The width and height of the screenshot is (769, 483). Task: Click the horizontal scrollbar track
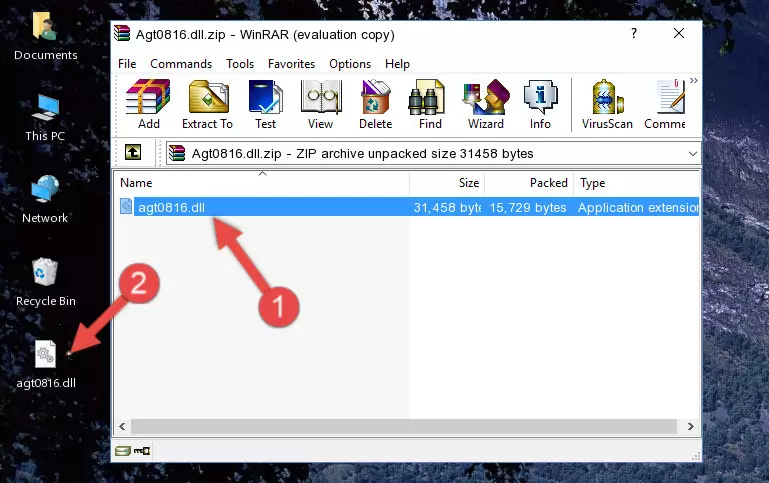[404, 426]
